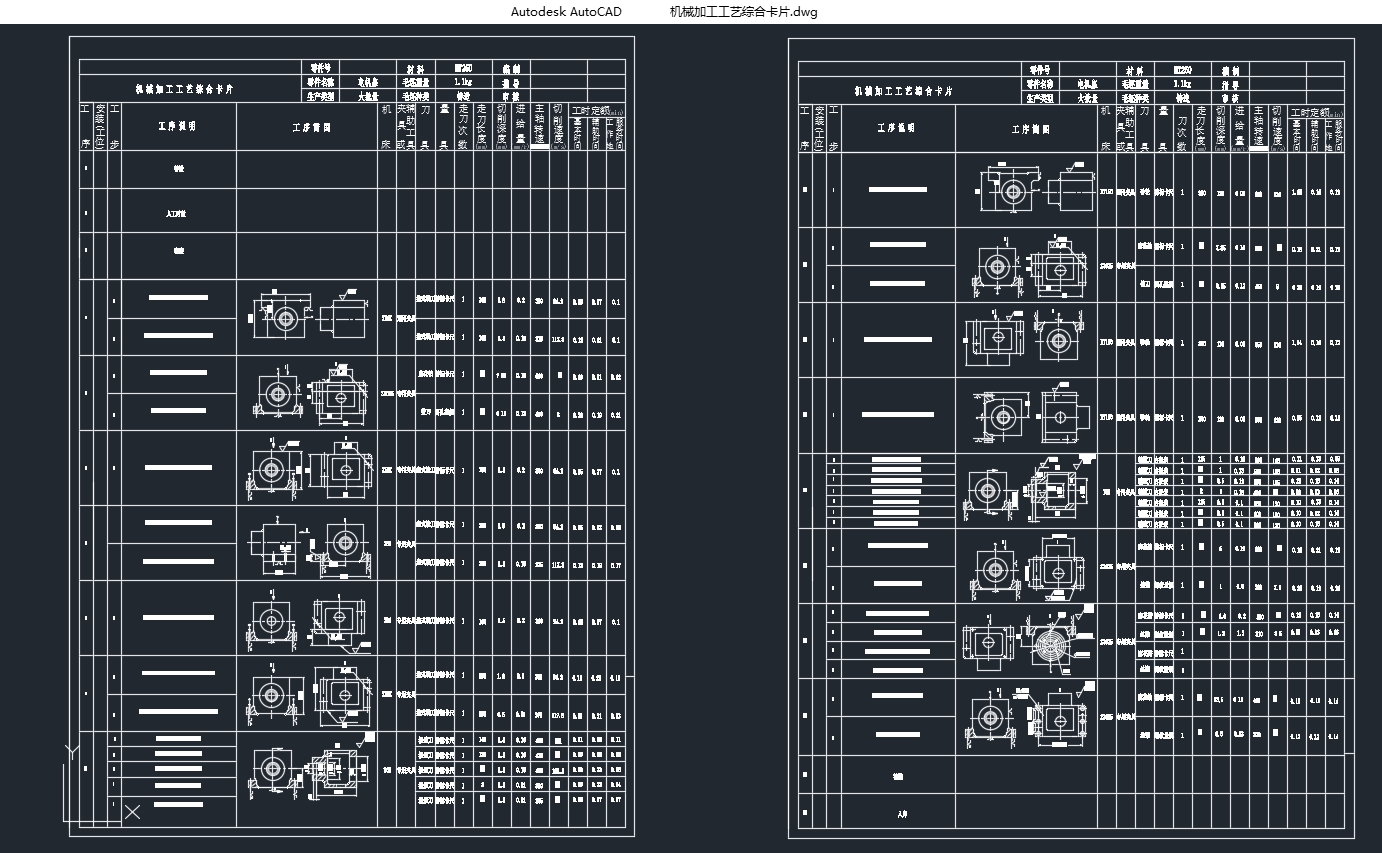Click the 切削深度 column header on right sheet

coord(1219,127)
